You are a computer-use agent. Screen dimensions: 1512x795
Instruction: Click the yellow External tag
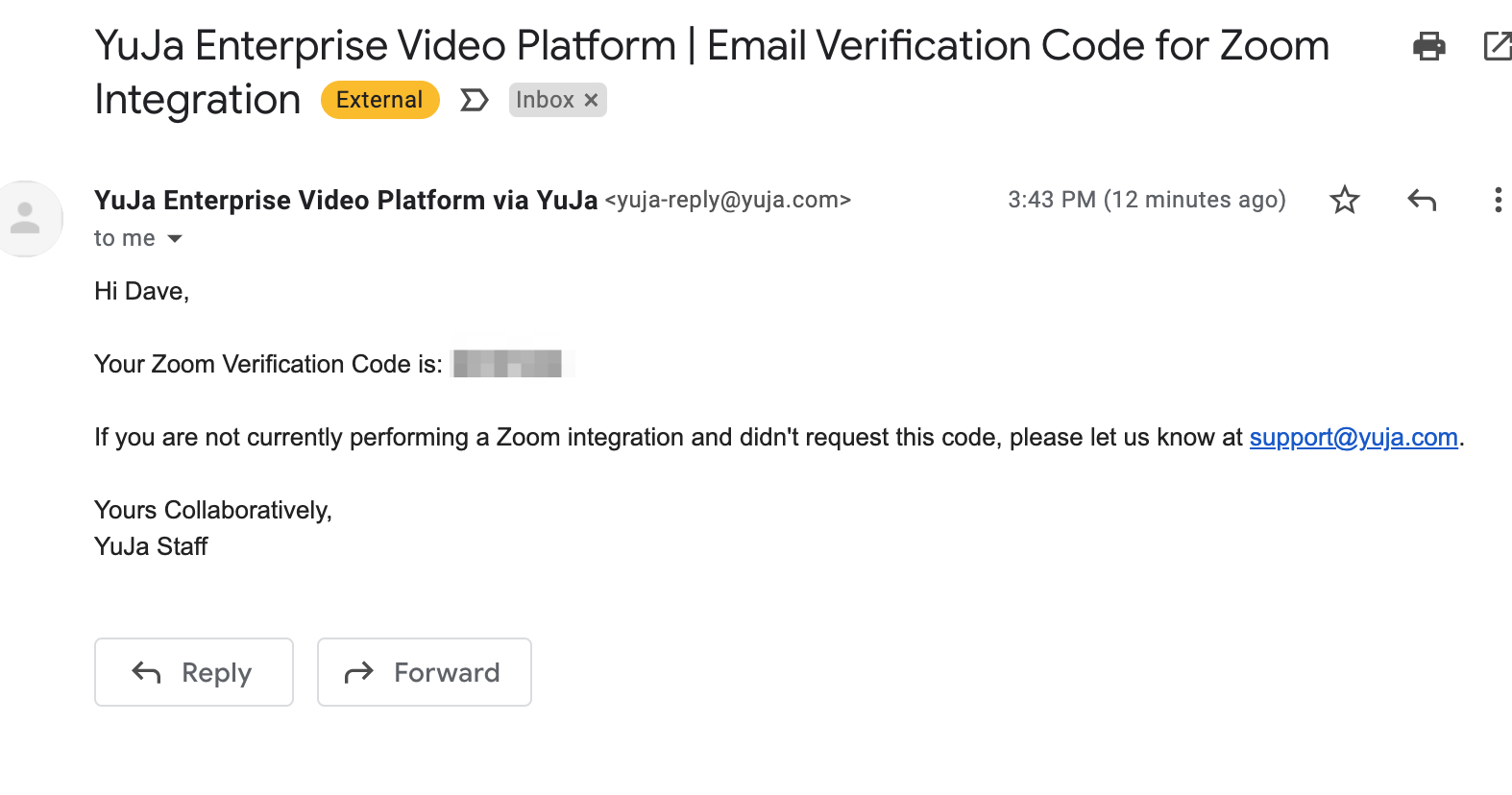(379, 100)
